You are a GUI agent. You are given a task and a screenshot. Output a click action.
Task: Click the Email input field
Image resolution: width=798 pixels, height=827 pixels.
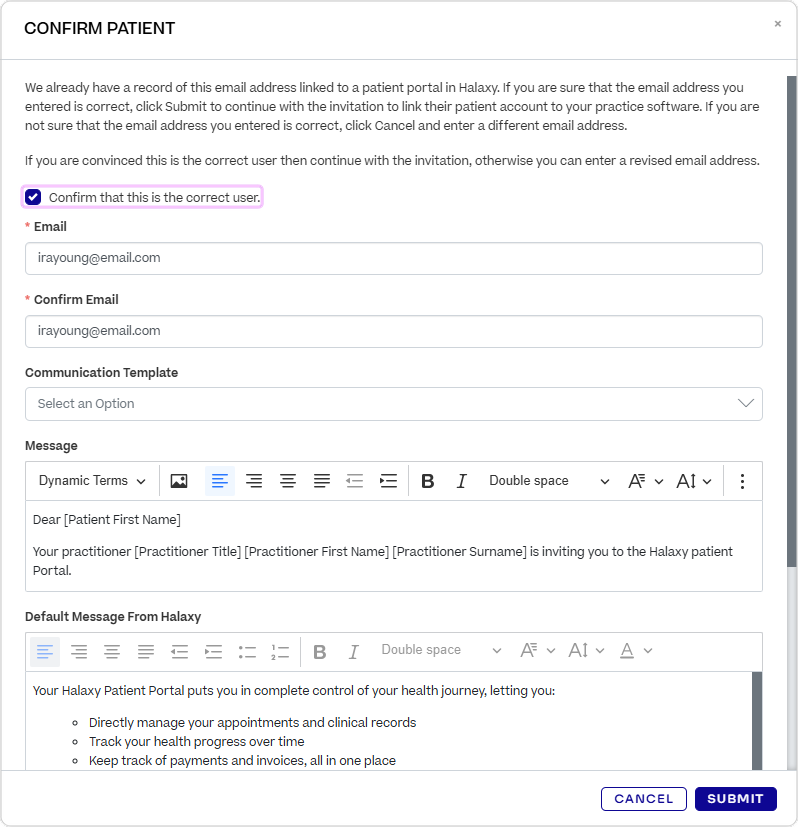pos(393,258)
